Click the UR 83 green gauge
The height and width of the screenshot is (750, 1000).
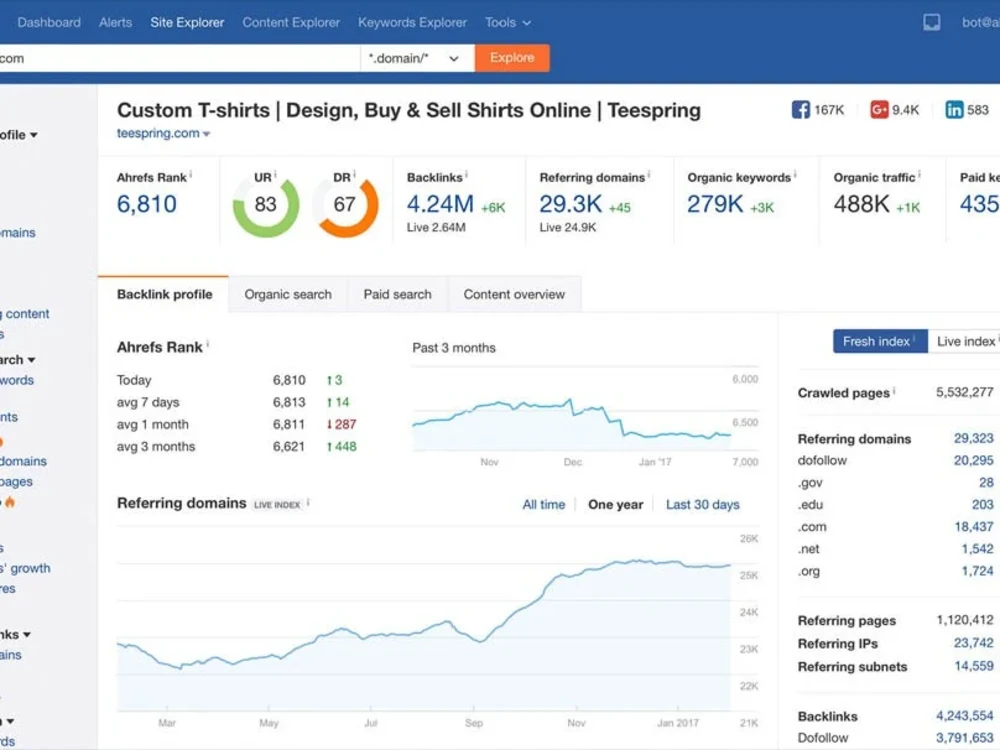click(x=265, y=205)
